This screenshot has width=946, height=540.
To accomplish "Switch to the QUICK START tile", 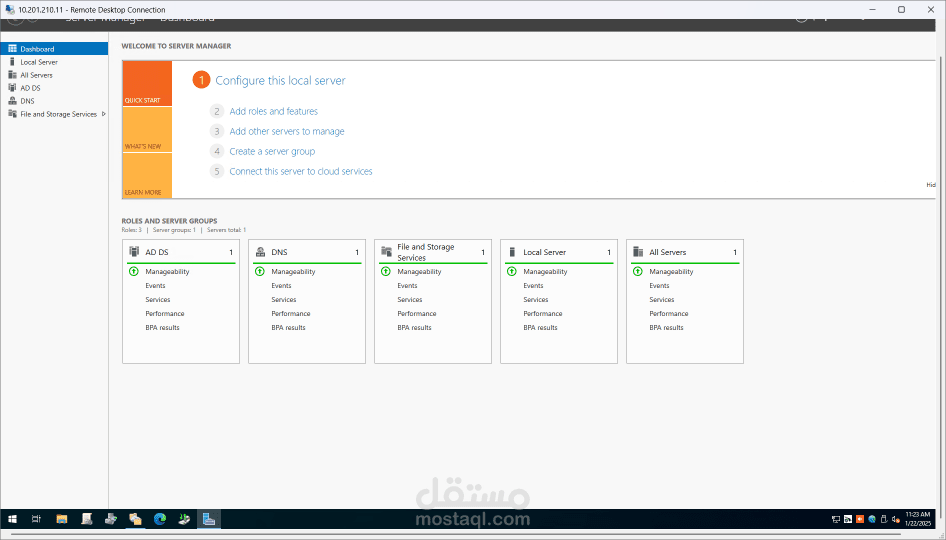I will tap(147, 83).
